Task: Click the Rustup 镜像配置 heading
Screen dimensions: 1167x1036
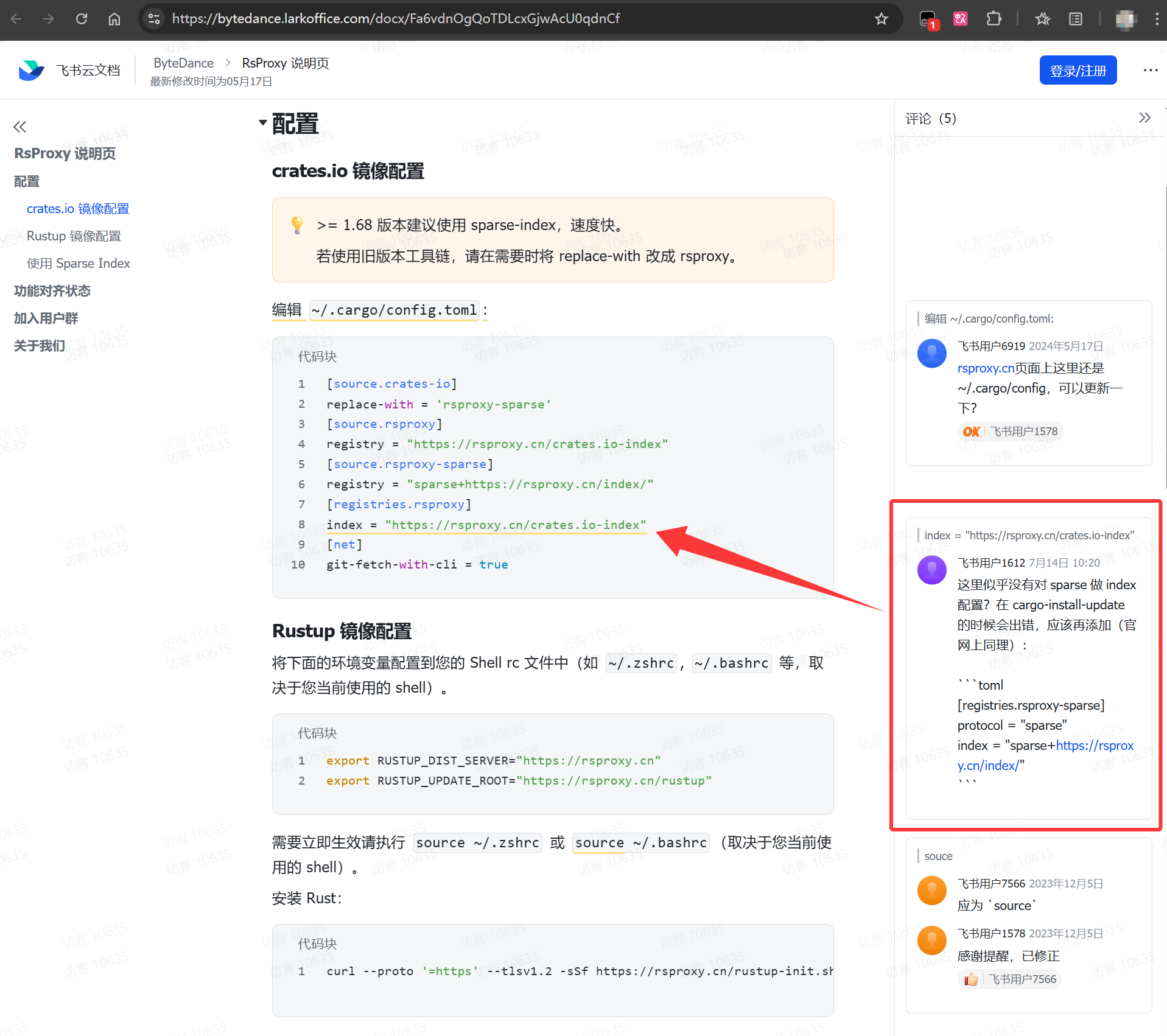Action: point(342,631)
